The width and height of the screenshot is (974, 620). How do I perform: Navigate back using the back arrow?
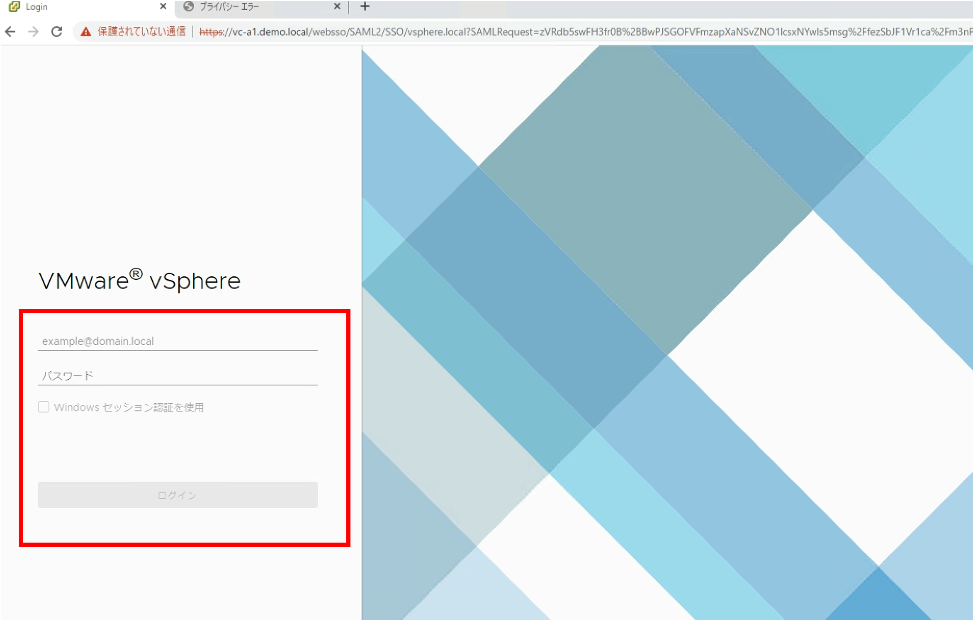click(x=11, y=31)
